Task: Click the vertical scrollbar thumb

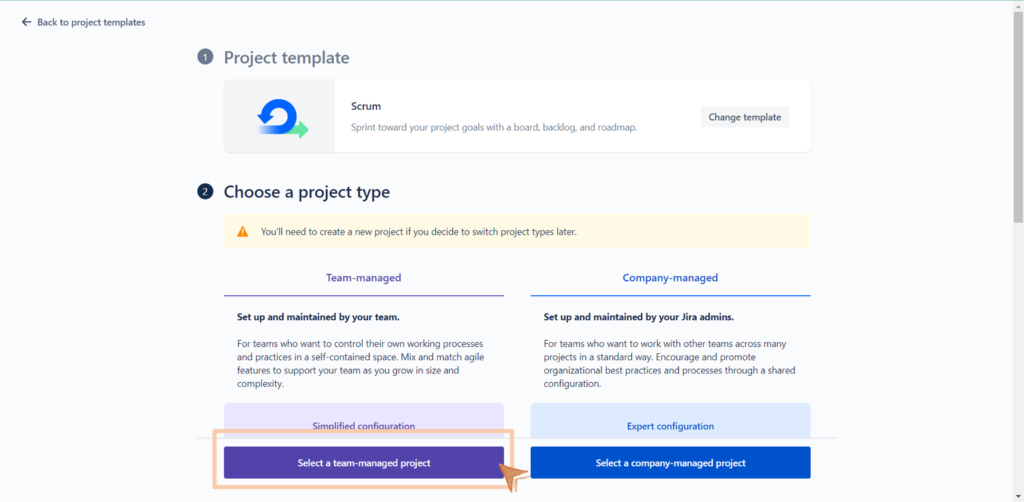Action: pyautogui.click(x=1018, y=118)
